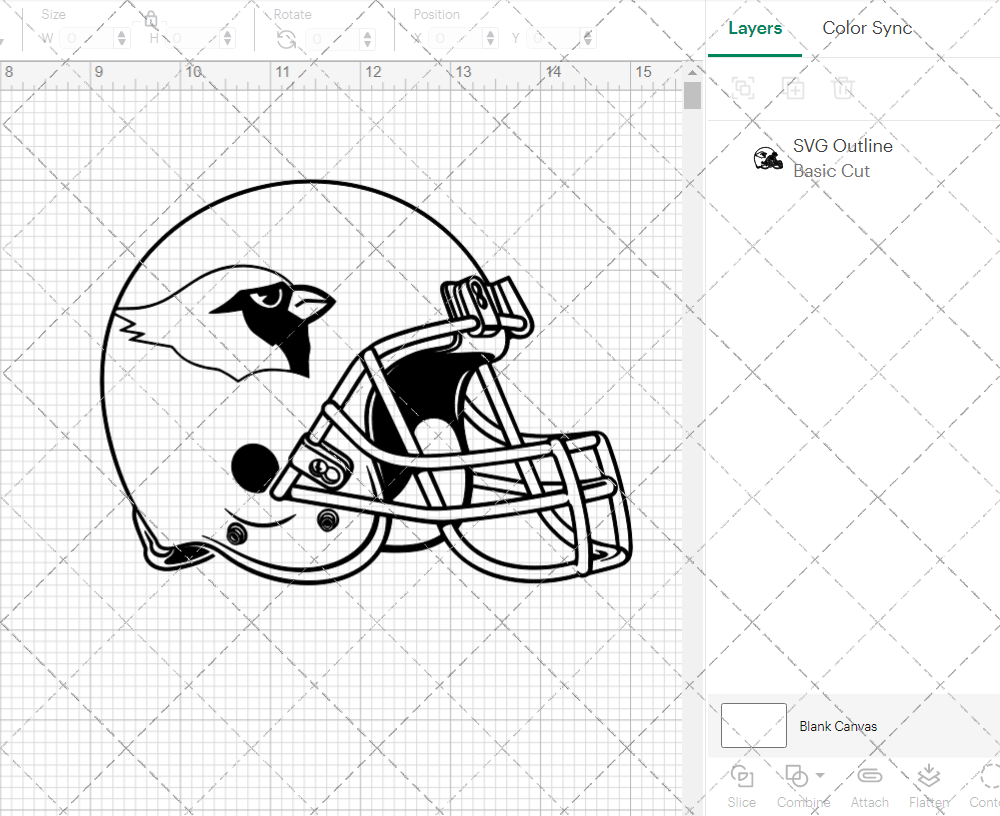Click the Delete trash icon in the Layers panel
The image size is (1000, 816).
tap(844, 89)
